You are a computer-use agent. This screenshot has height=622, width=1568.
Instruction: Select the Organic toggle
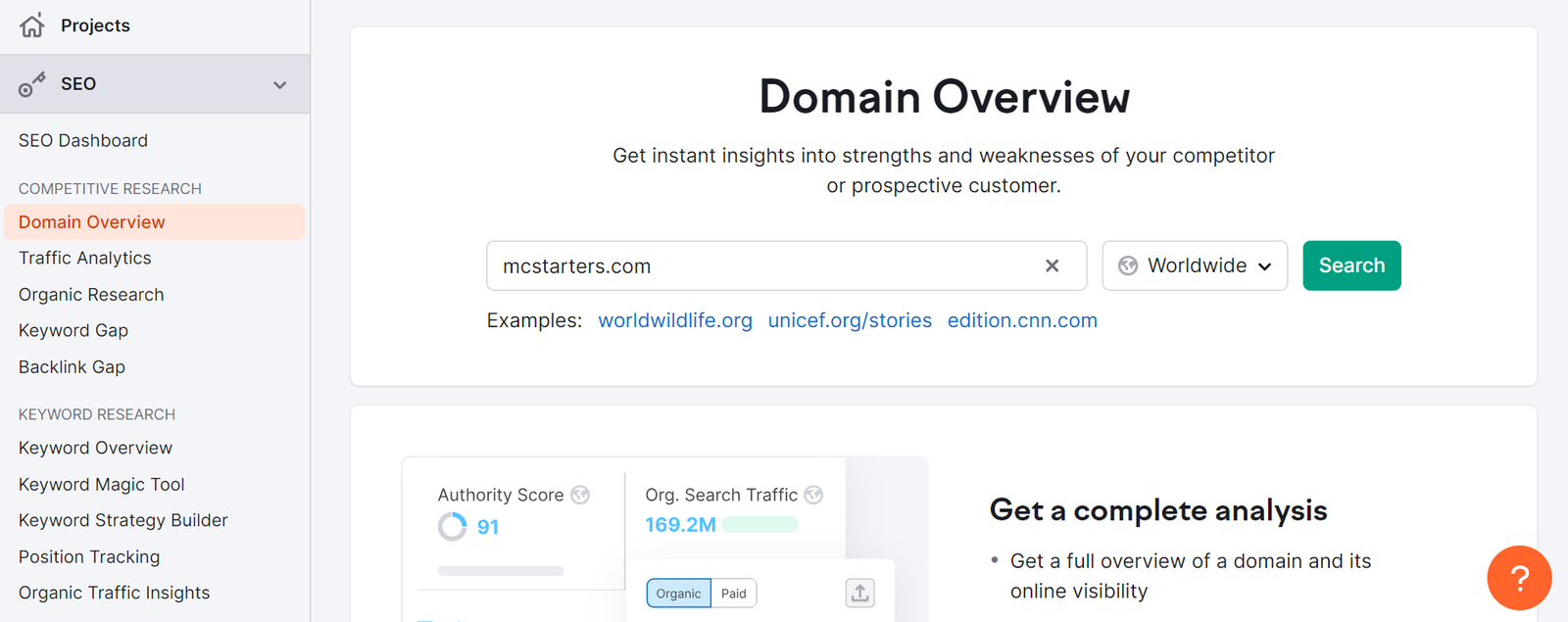pos(678,594)
